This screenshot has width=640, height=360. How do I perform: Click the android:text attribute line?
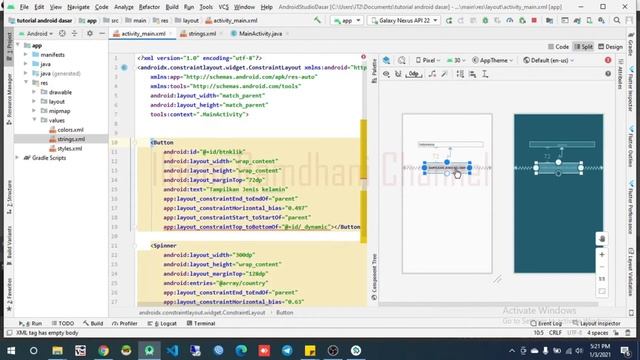(x=226, y=189)
